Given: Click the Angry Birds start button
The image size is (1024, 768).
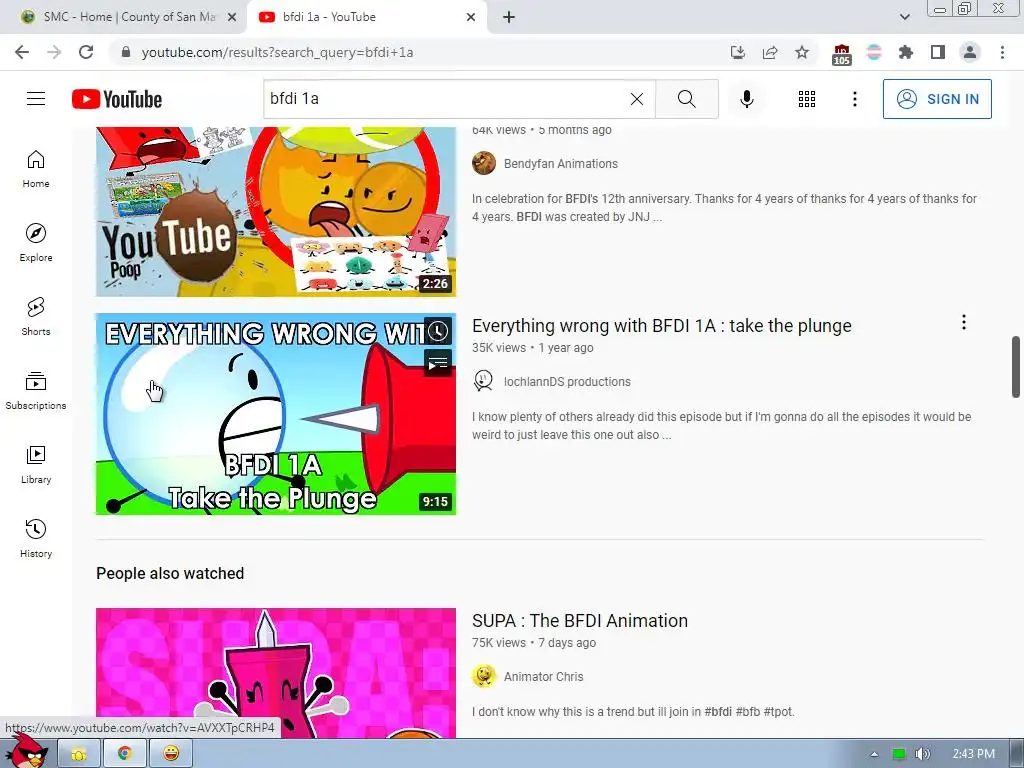Looking at the screenshot, I should coord(26,751).
